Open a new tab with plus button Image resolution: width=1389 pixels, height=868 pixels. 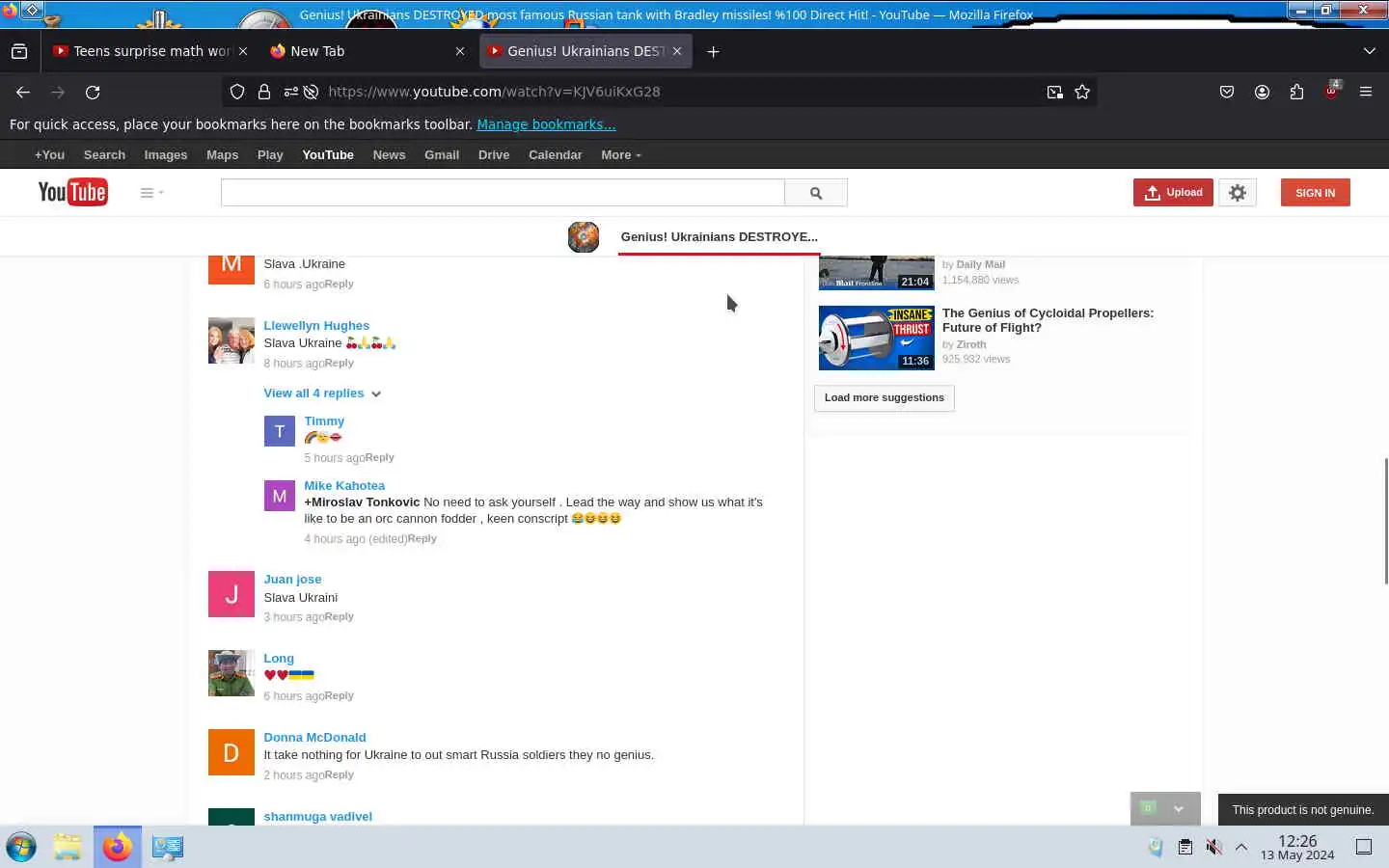click(713, 51)
